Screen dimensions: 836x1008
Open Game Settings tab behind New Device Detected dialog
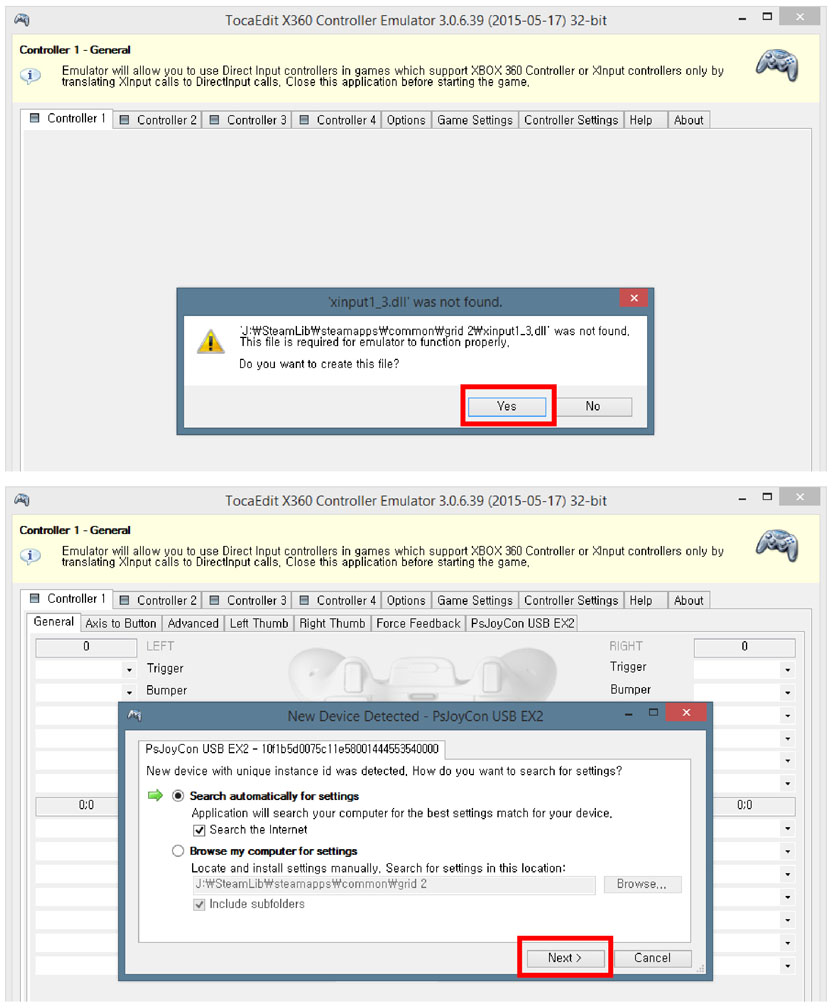tap(475, 600)
